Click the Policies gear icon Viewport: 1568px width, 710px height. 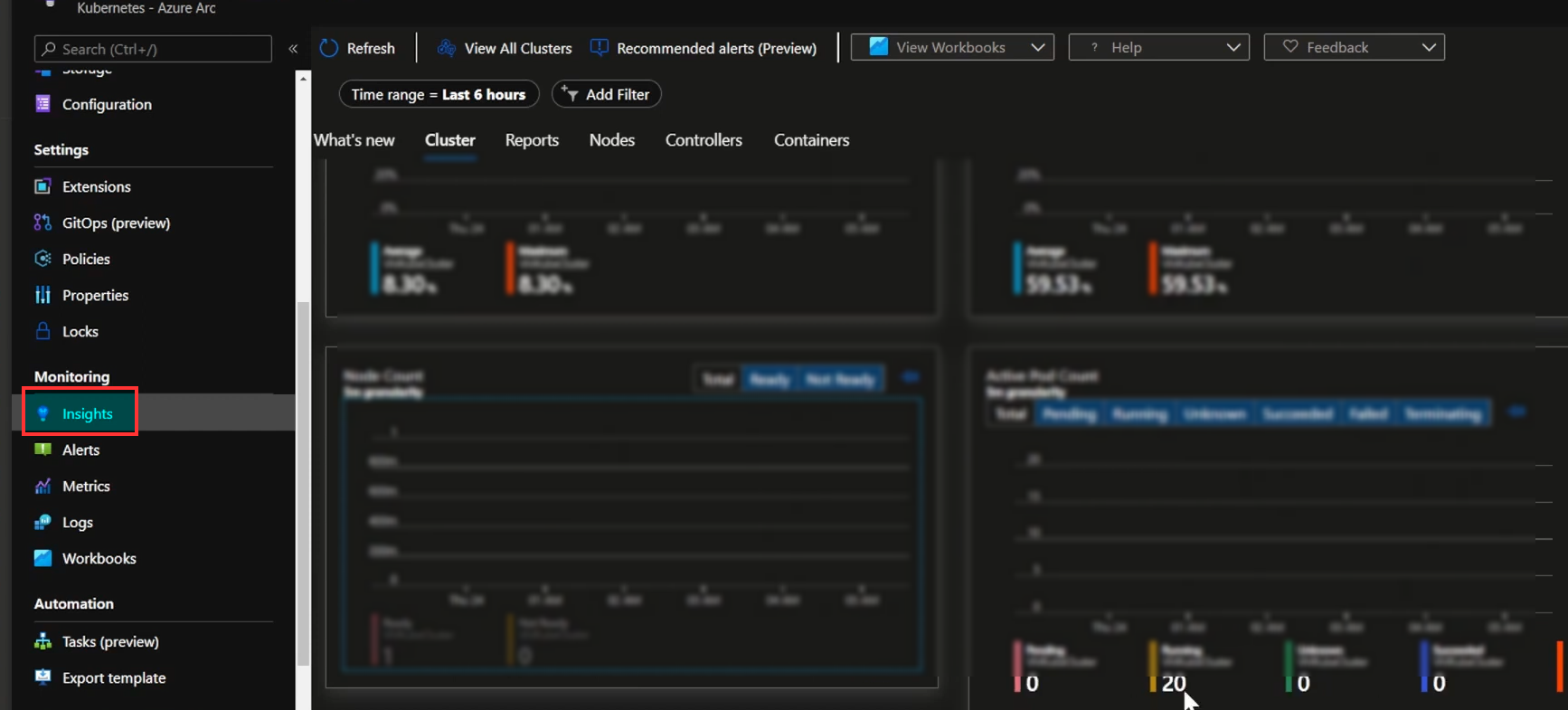click(x=43, y=259)
